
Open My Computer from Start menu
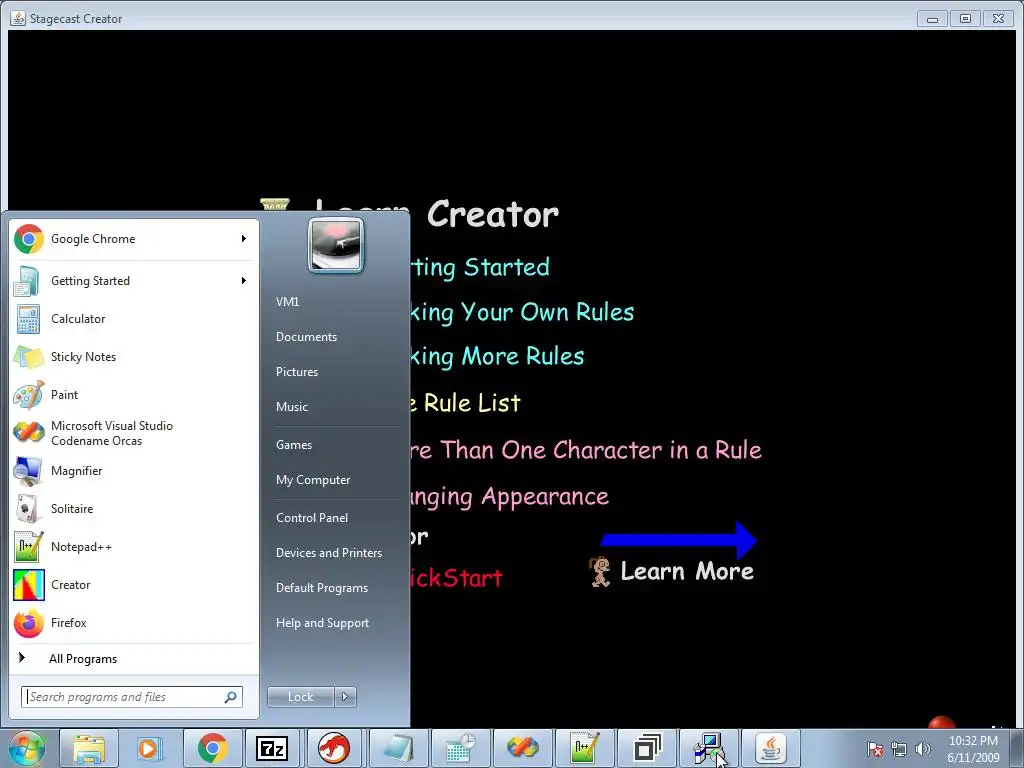point(313,480)
